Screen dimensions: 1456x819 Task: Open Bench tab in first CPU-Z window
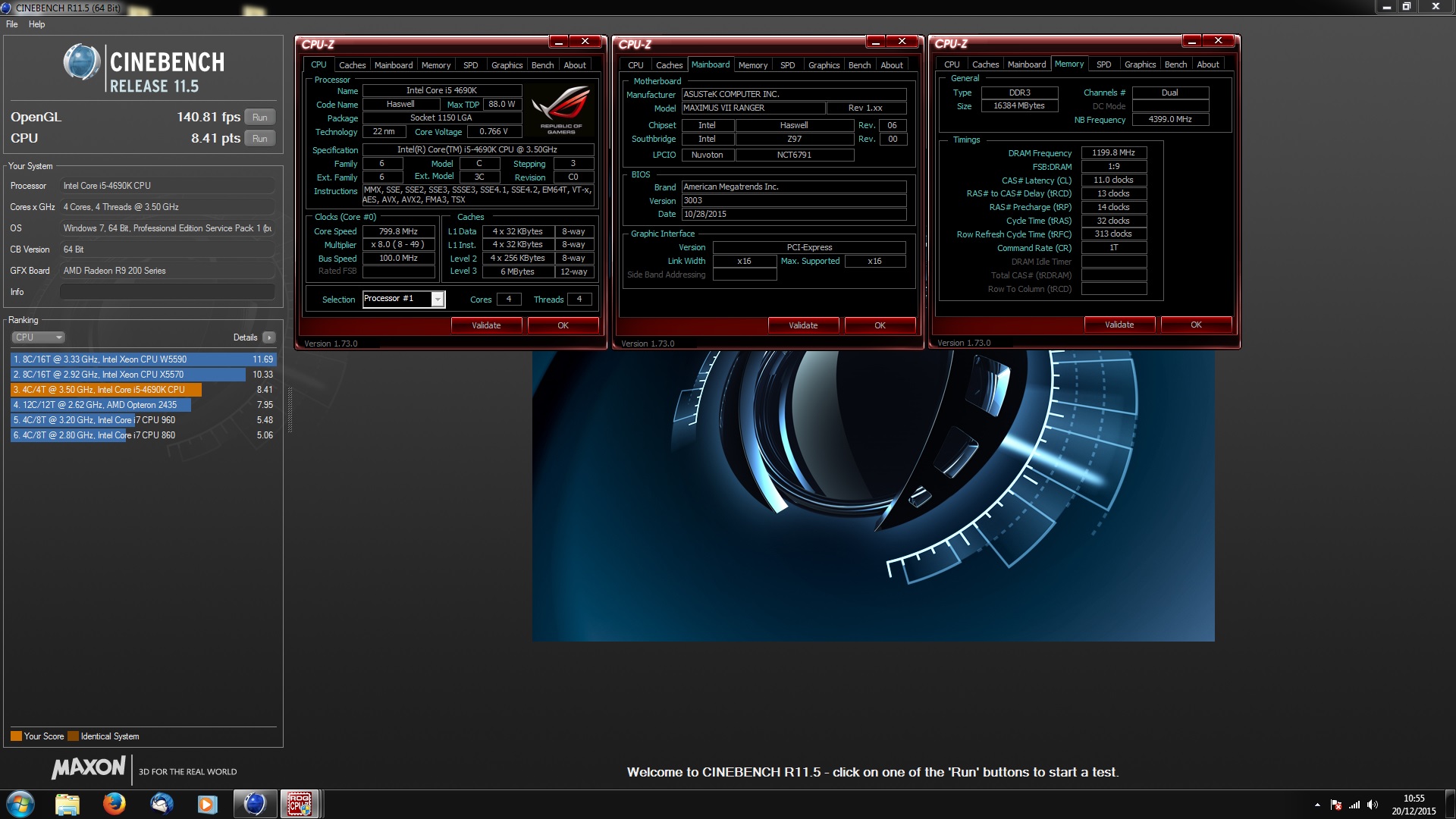click(542, 65)
